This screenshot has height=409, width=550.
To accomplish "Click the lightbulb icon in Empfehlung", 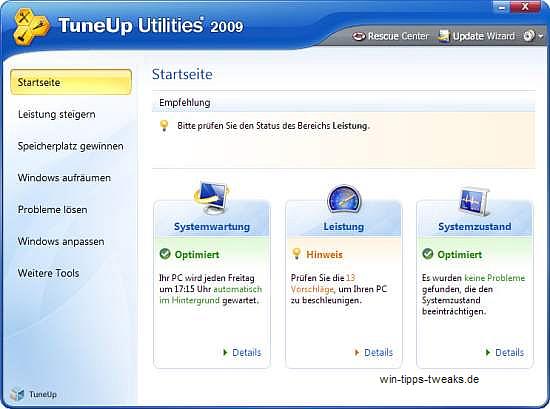I will tap(164, 126).
